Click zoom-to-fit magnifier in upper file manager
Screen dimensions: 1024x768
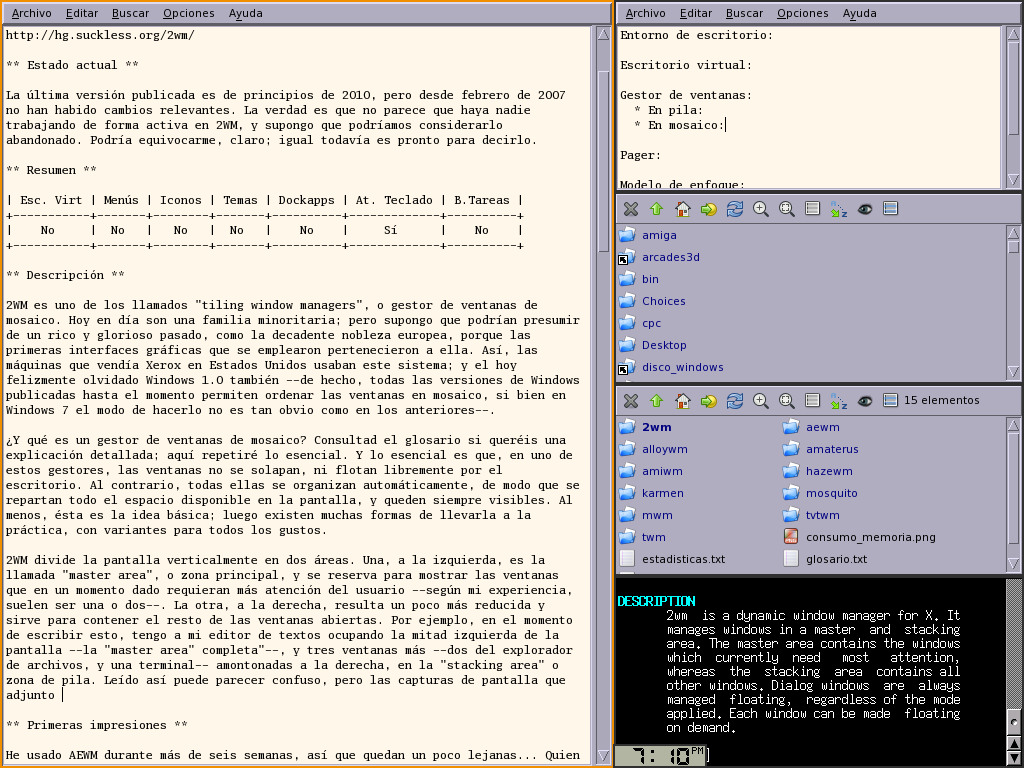pos(787,209)
